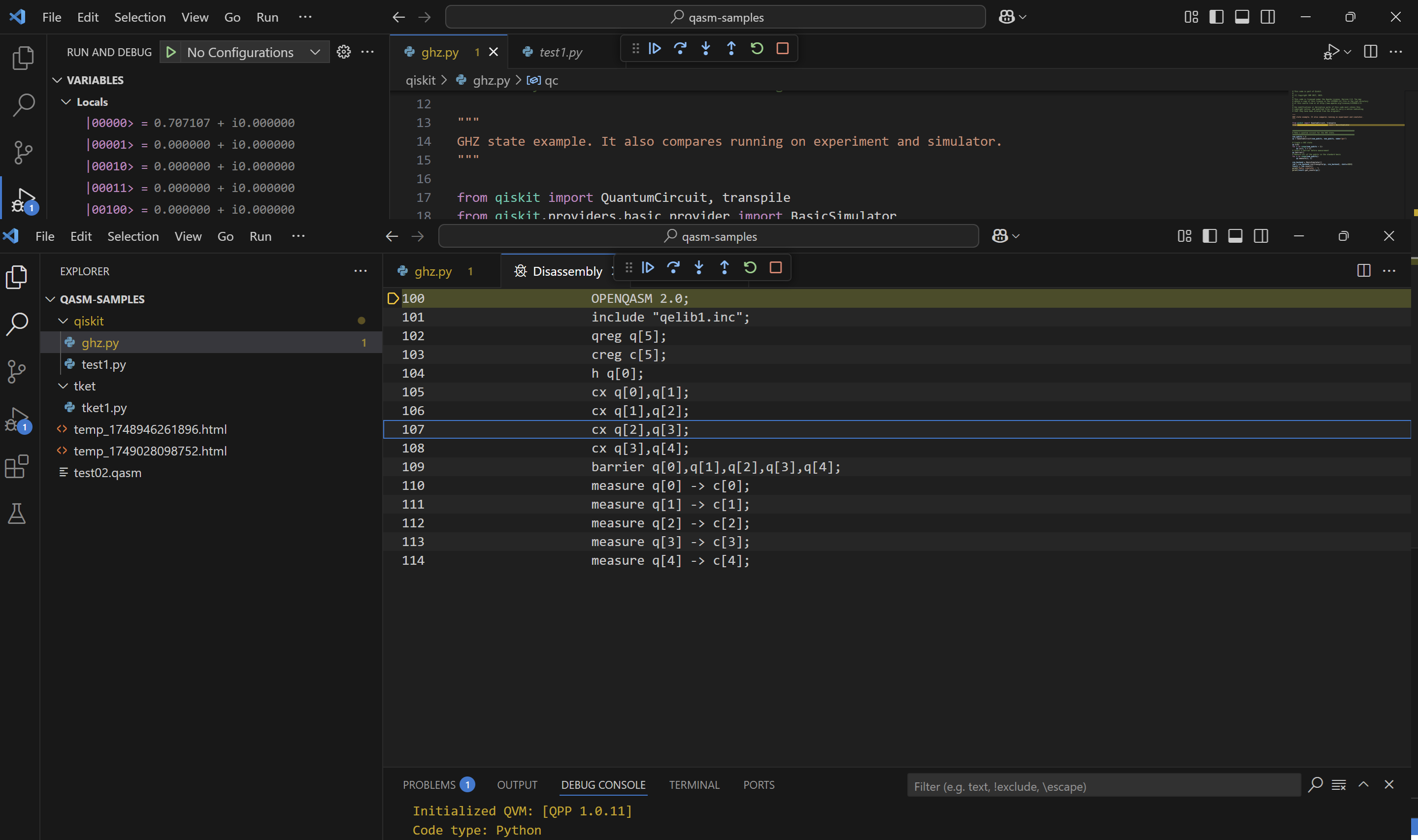Screen dimensions: 1418x840
Task: Open Explorer in bottom window activity bar
Action: point(16,277)
